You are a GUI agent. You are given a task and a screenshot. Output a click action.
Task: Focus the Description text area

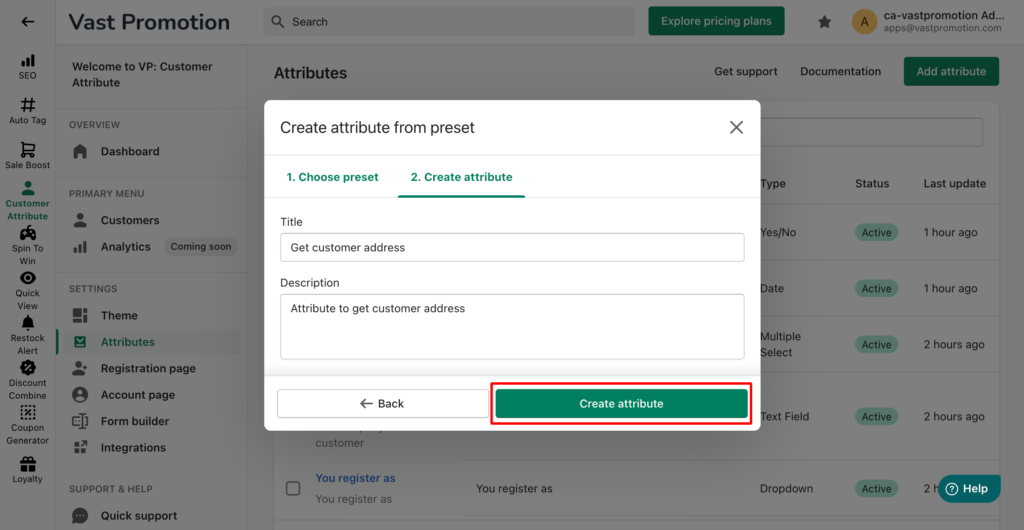pyautogui.click(x=512, y=326)
